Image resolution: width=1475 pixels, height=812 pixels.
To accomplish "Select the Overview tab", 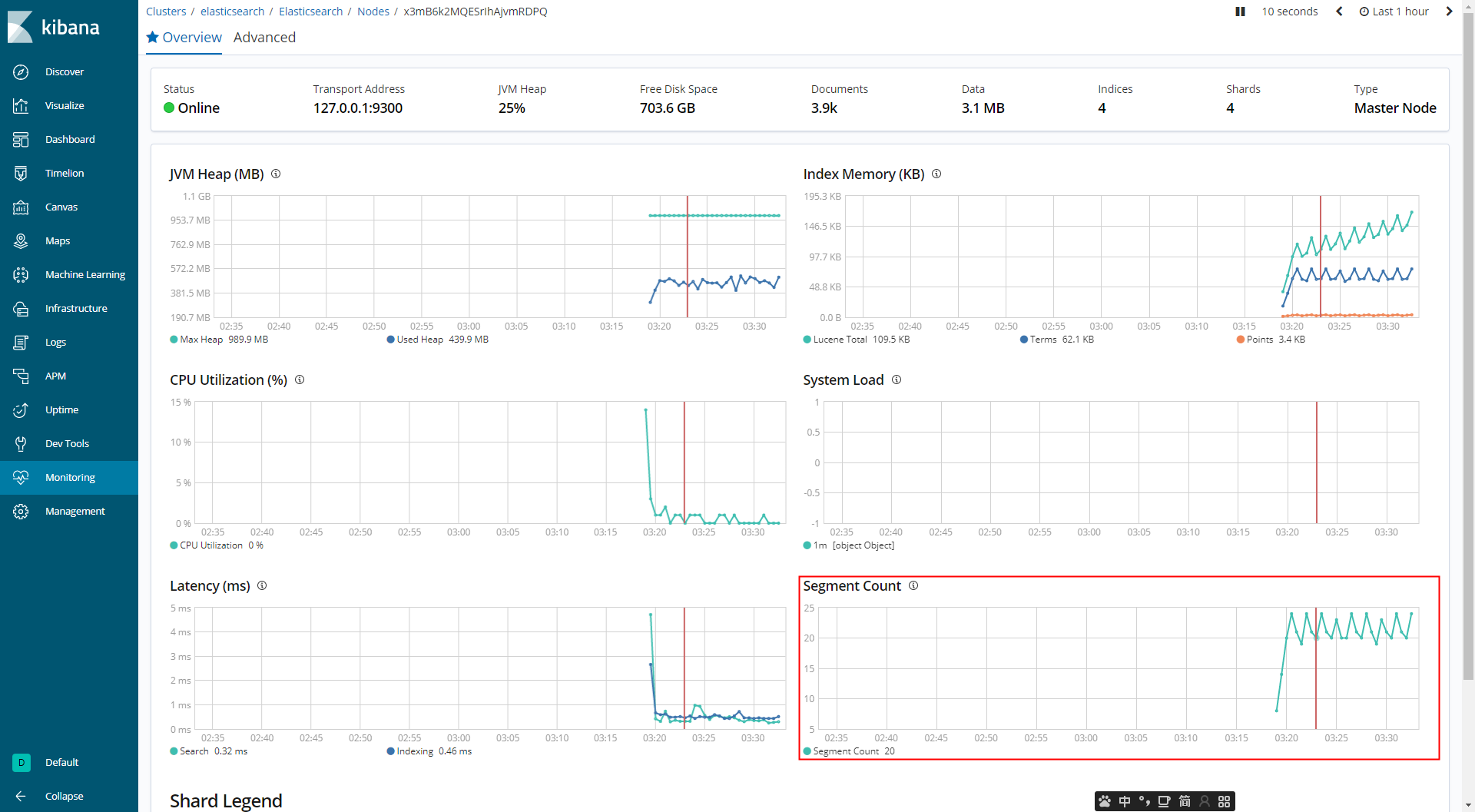I will click(x=184, y=38).
